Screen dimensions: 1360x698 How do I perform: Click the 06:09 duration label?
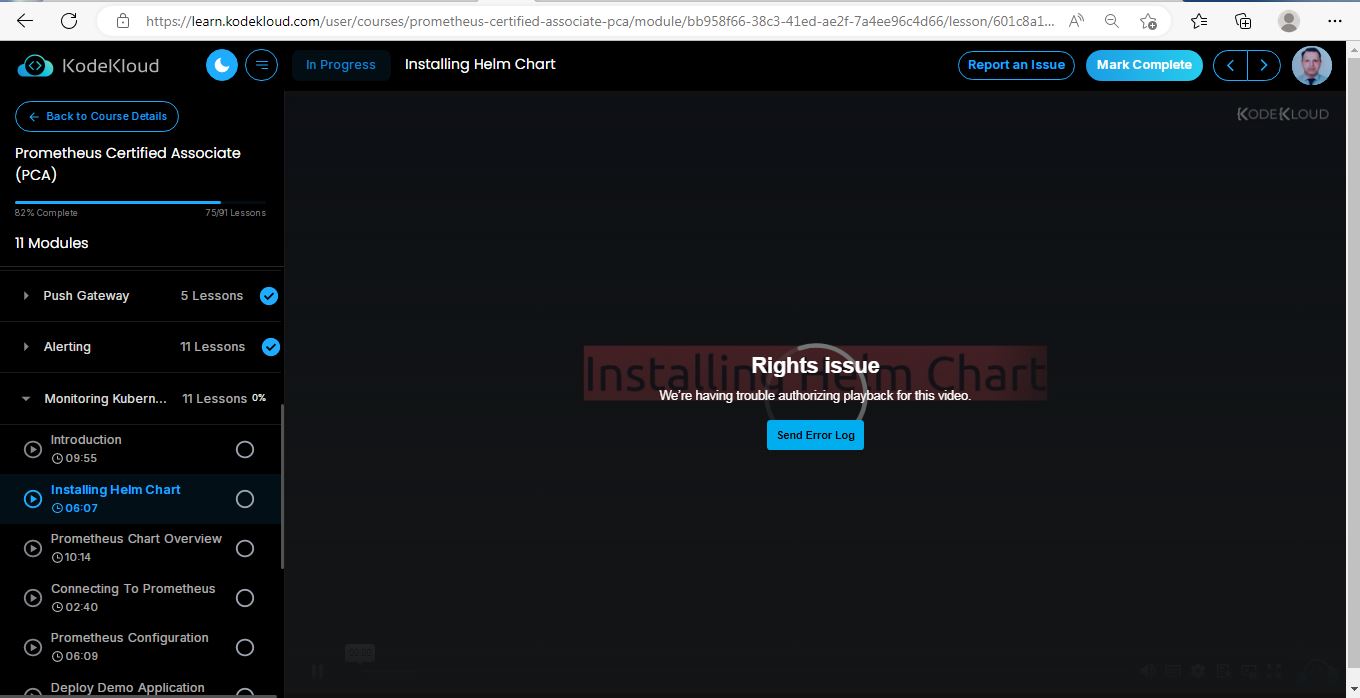(x=75, y=656)
